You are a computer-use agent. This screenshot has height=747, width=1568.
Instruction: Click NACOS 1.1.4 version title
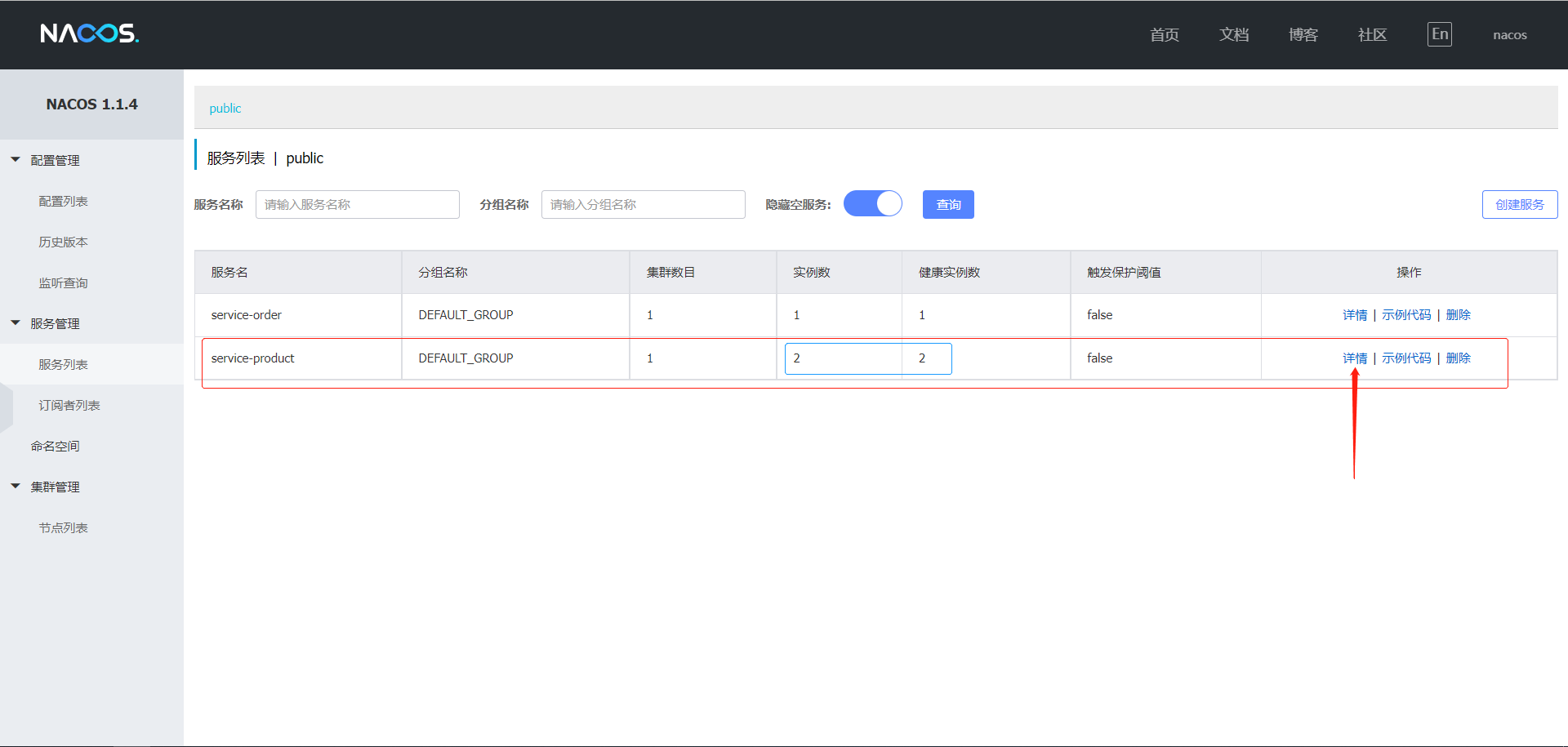[91, 104]
